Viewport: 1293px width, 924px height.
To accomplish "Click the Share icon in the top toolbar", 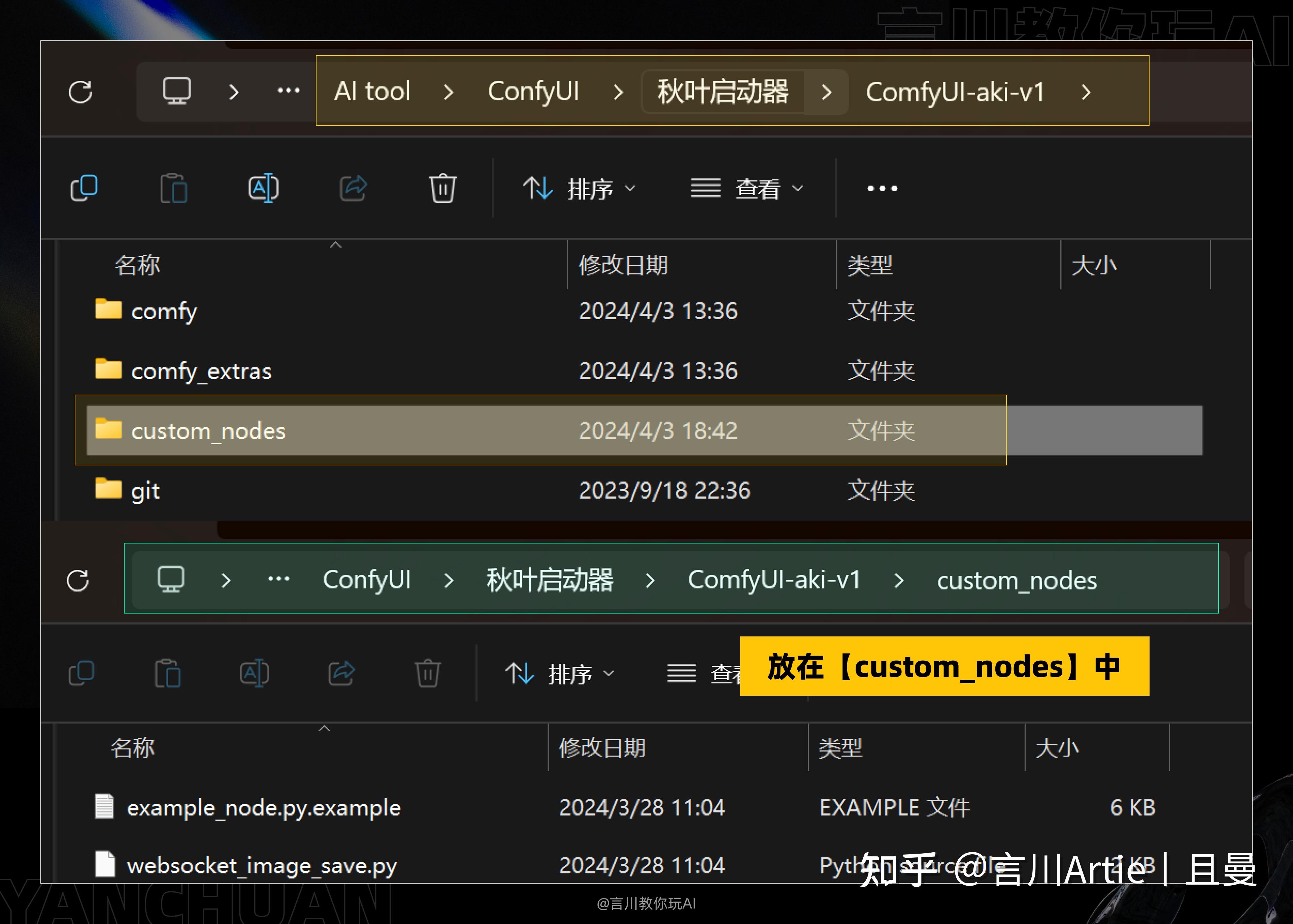I will pyautogui.click(x=353, y=188).
